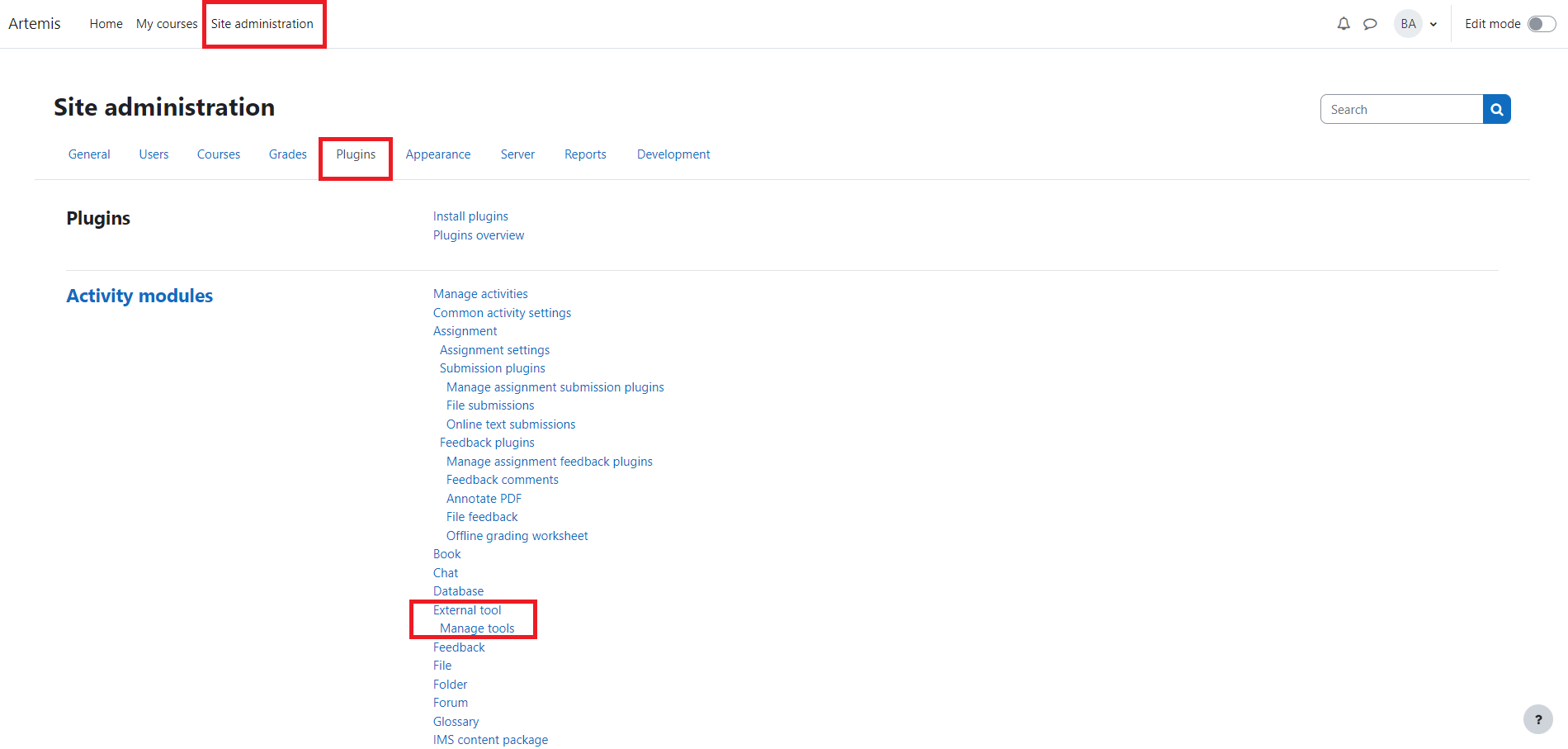Expand the user account menu chevron
The height and width of the screenshot is (749, 1568).
point(1434,24)
